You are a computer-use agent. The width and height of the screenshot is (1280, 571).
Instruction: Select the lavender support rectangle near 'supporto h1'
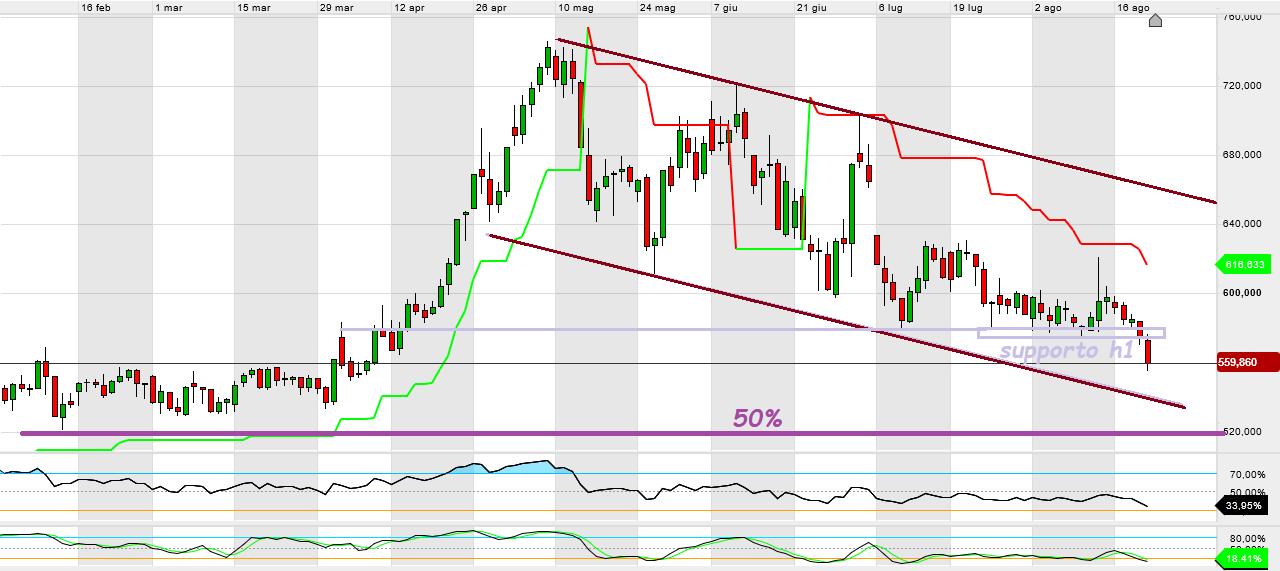(x=1071, y=333)
